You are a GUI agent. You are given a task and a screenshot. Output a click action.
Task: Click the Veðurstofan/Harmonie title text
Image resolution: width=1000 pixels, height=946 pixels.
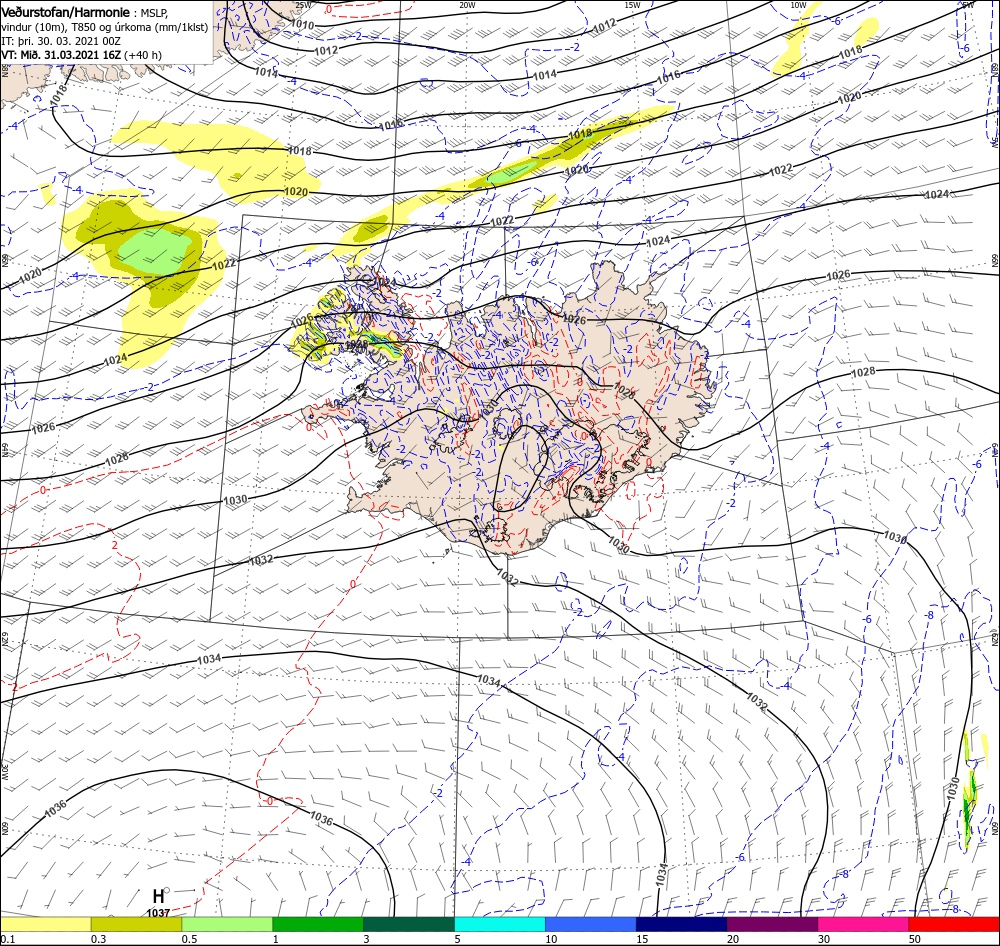point(65,12)
